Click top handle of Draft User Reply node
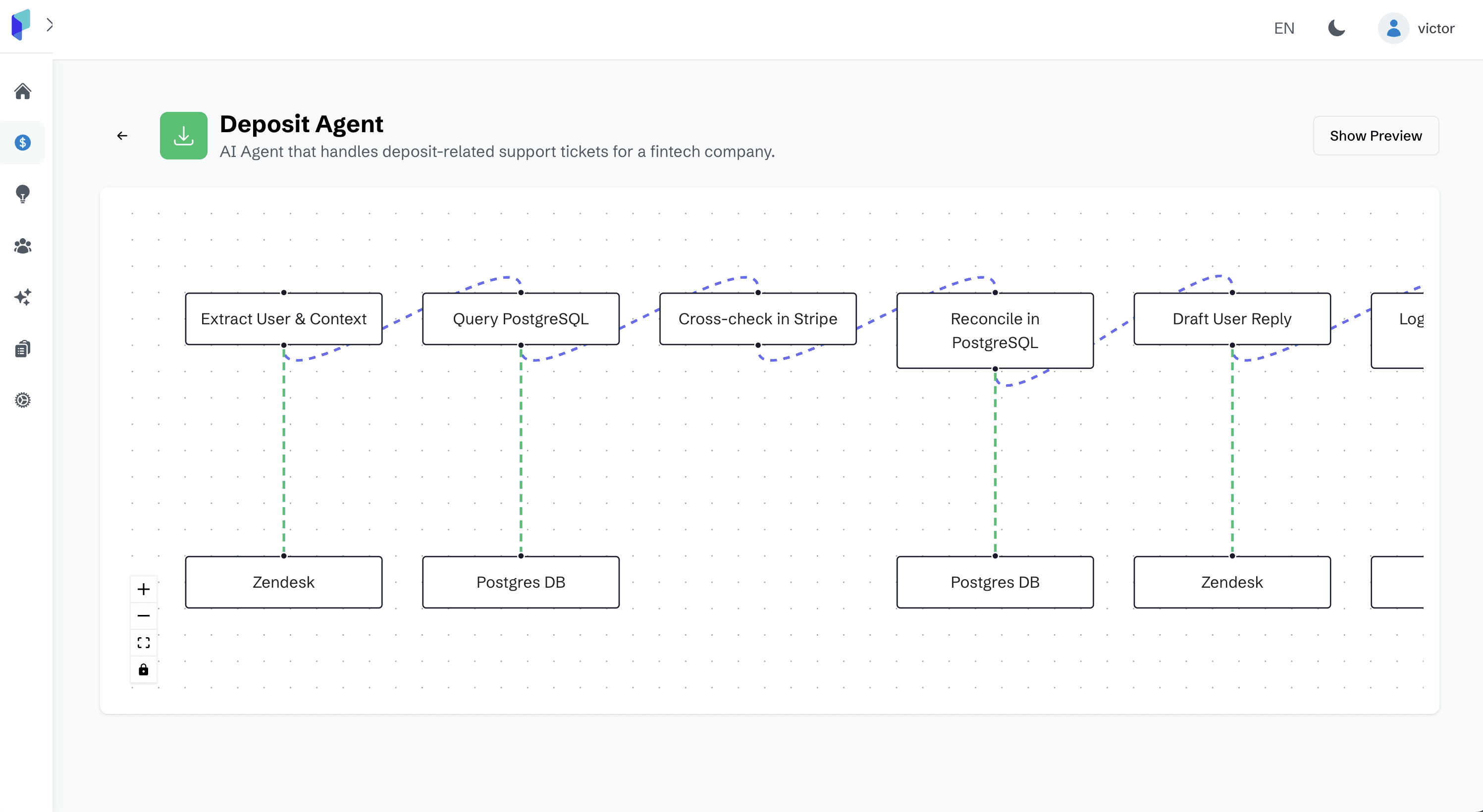The image size is (1483, 812). click(1232, 292)
